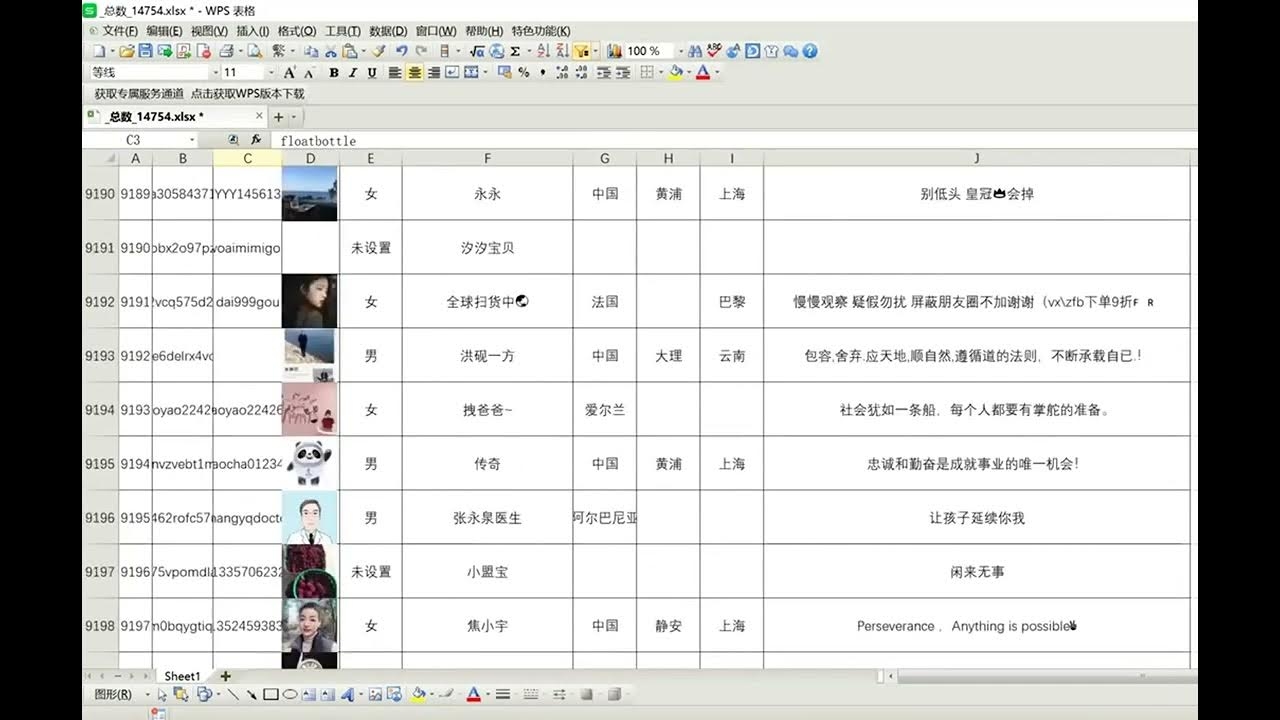The image size is (1280, 720).
Task: Click the Format Painter brush icon
Action: [x=380, y=52]
